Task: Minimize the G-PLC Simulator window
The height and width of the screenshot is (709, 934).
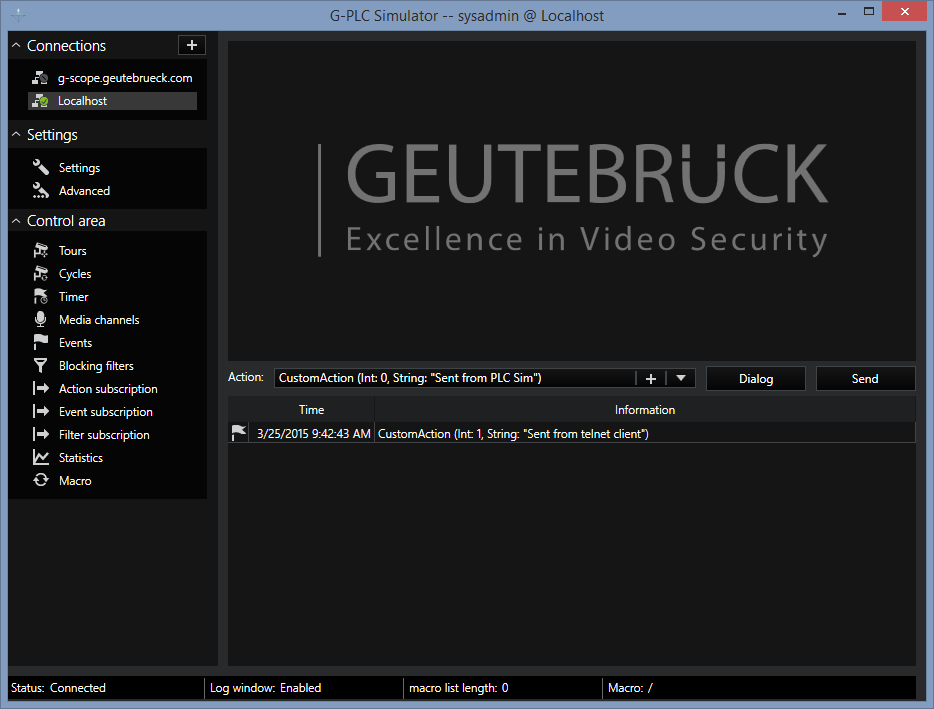Action: (842, 13)
